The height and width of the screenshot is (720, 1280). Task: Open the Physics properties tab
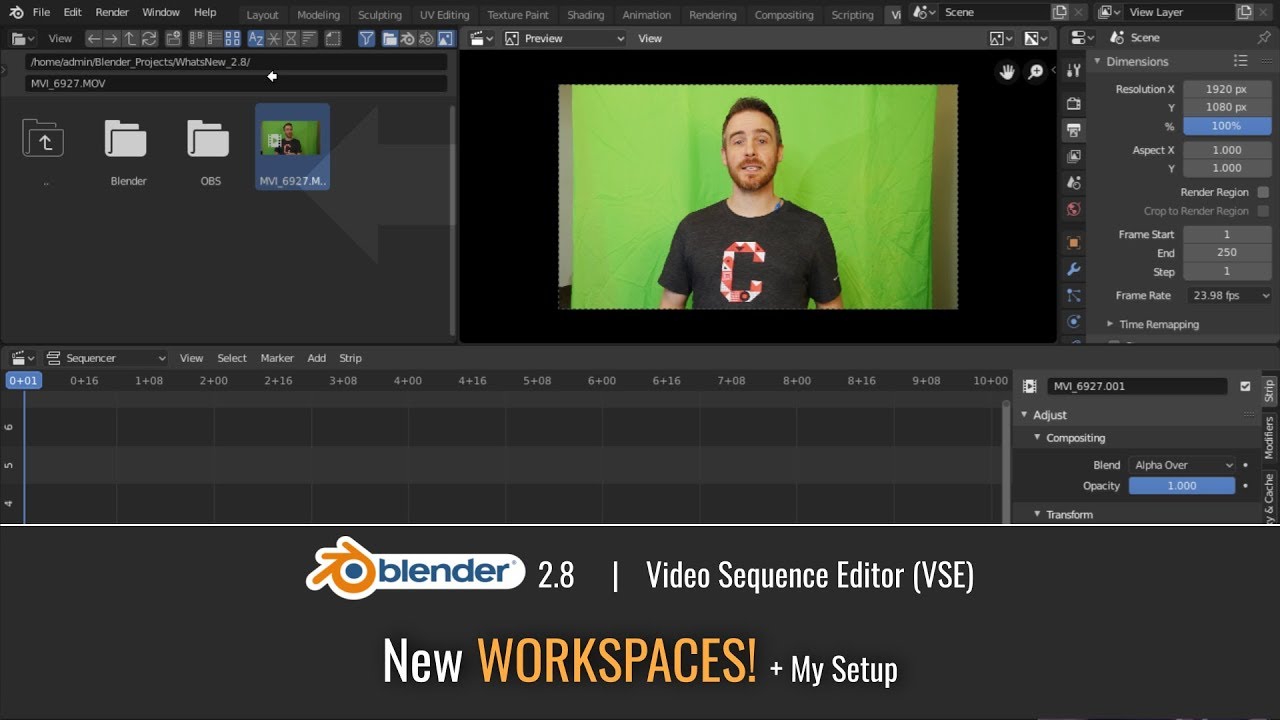pos(1074,322)
